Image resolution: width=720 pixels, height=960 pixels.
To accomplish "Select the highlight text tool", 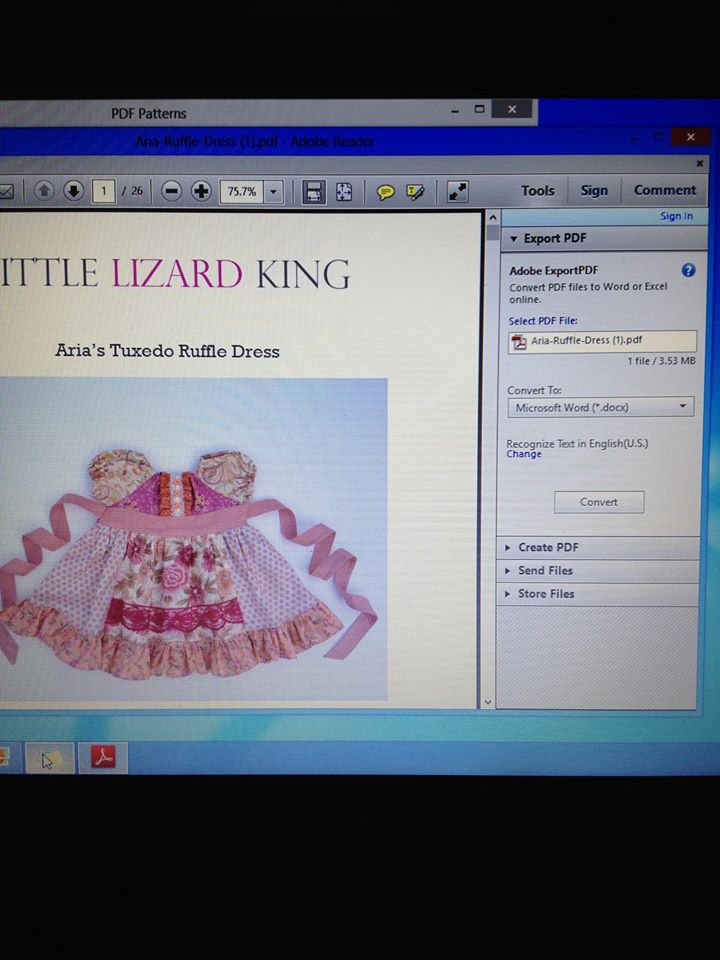I will pos(415,193).
